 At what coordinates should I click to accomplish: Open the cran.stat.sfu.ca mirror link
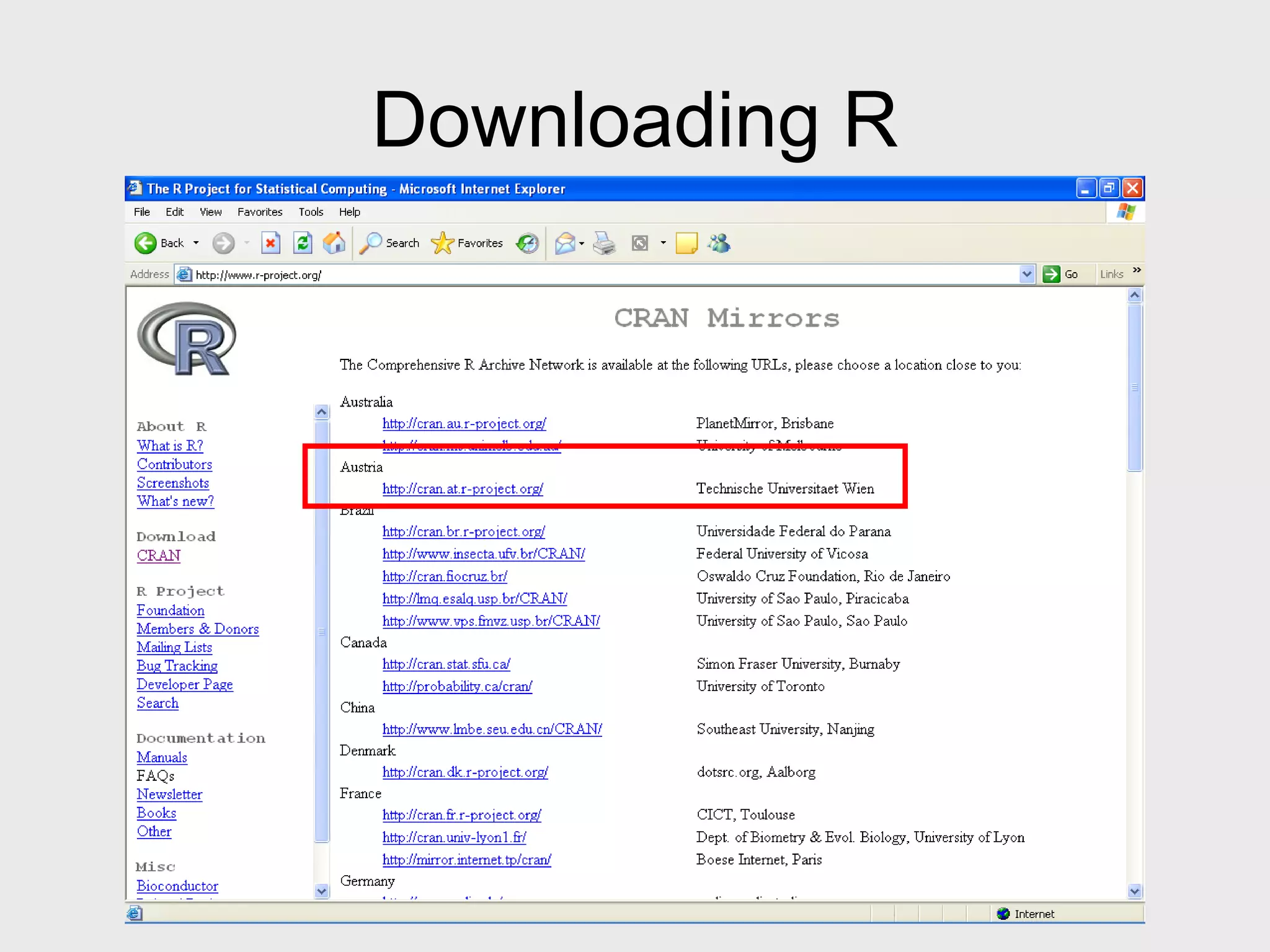[446, 664]
